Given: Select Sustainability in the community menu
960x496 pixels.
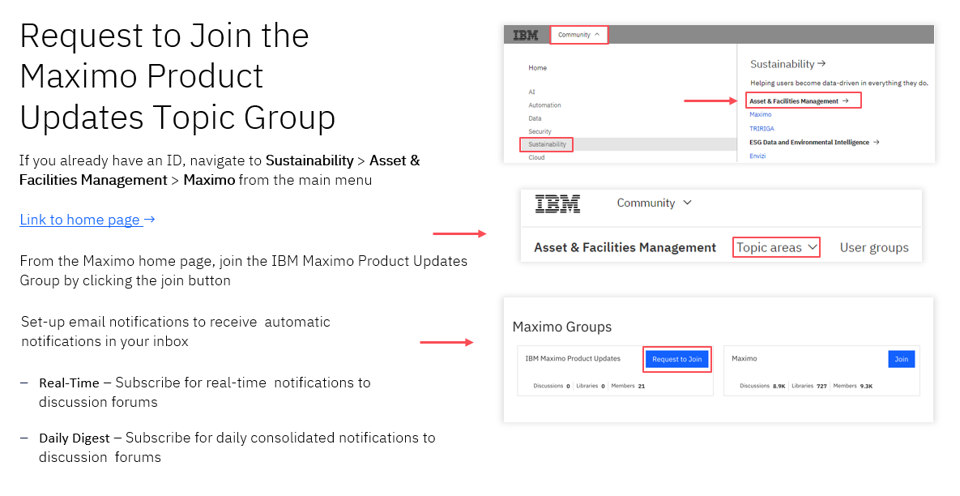Looking at the screenshot, I should (547, 145).
